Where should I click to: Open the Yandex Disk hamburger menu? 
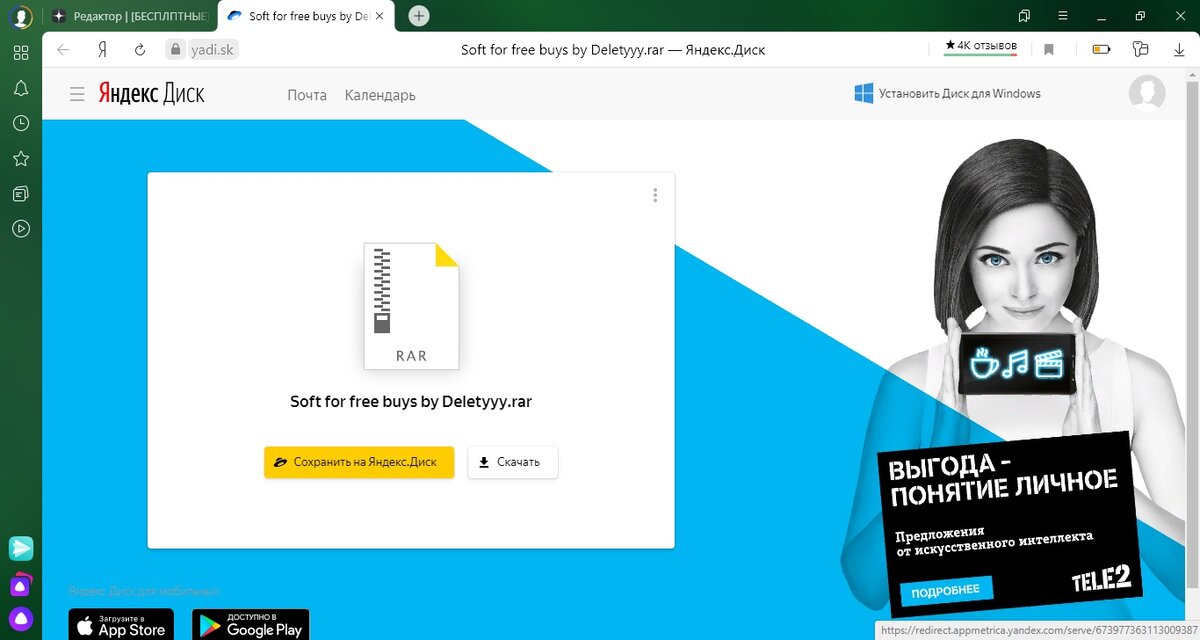(x=77, y=94)
